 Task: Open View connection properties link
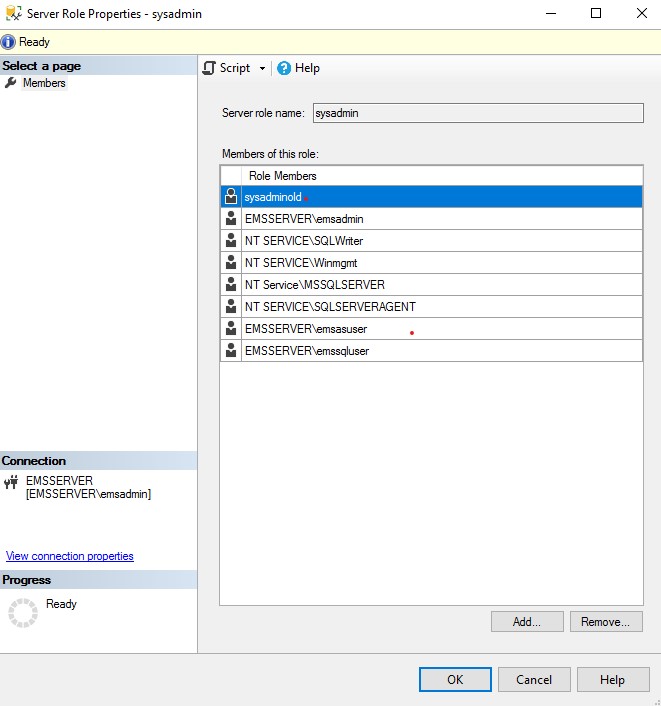(70, 556)
